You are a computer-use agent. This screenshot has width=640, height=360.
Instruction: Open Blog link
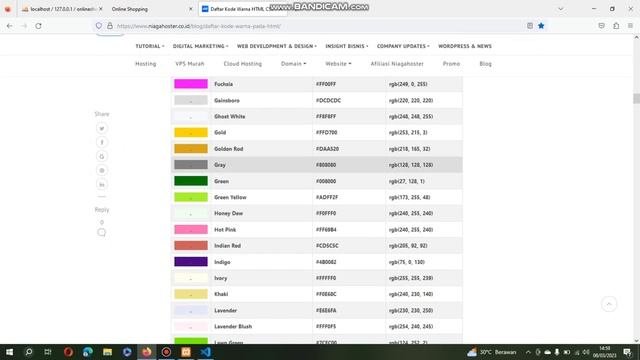(485, 64)
